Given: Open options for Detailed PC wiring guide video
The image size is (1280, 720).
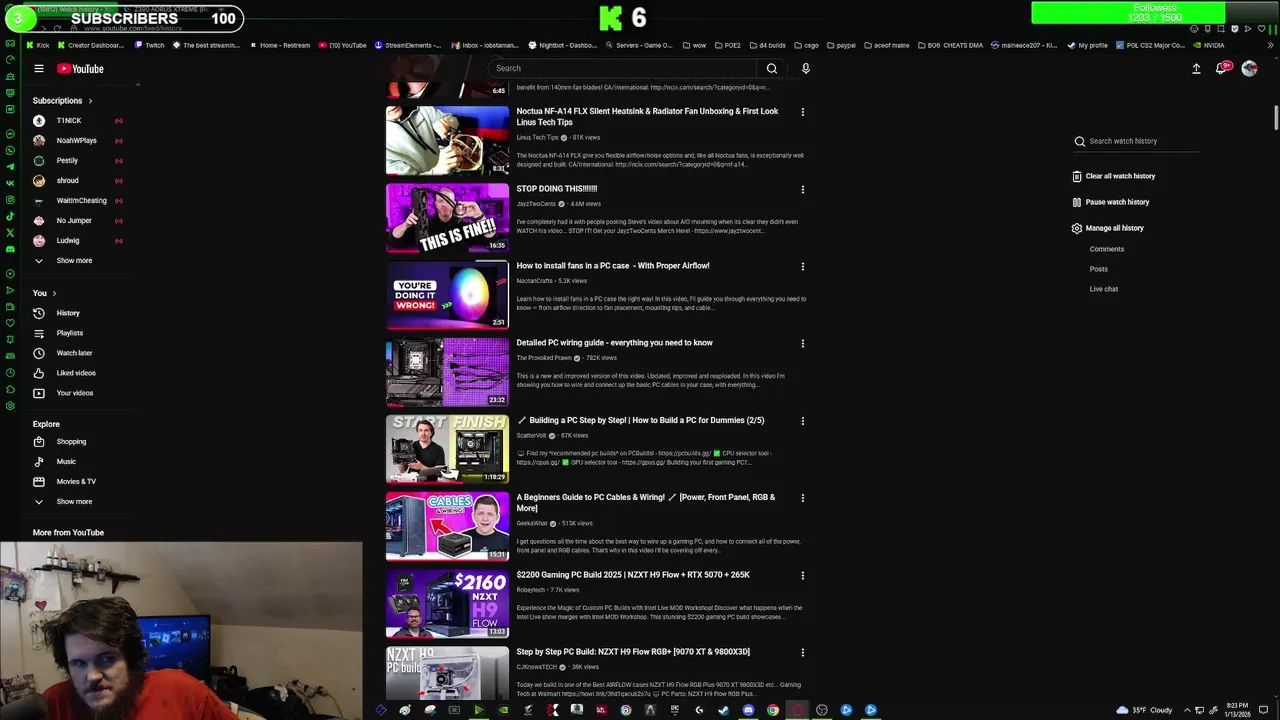Looking at the screenshot, I should [x=802, y=343].
